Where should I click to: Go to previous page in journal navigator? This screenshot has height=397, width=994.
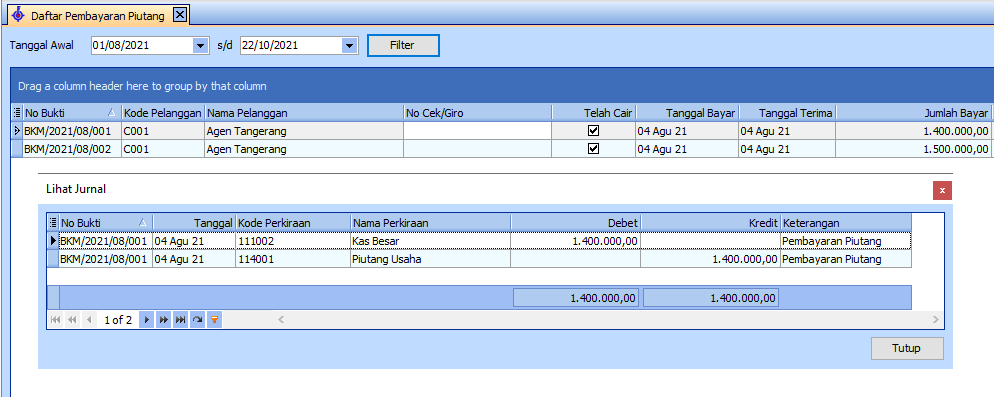coord(72,320)
